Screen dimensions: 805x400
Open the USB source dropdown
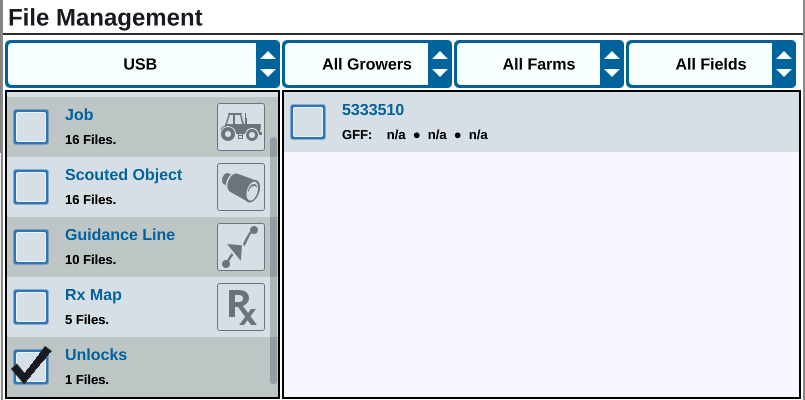142,65
